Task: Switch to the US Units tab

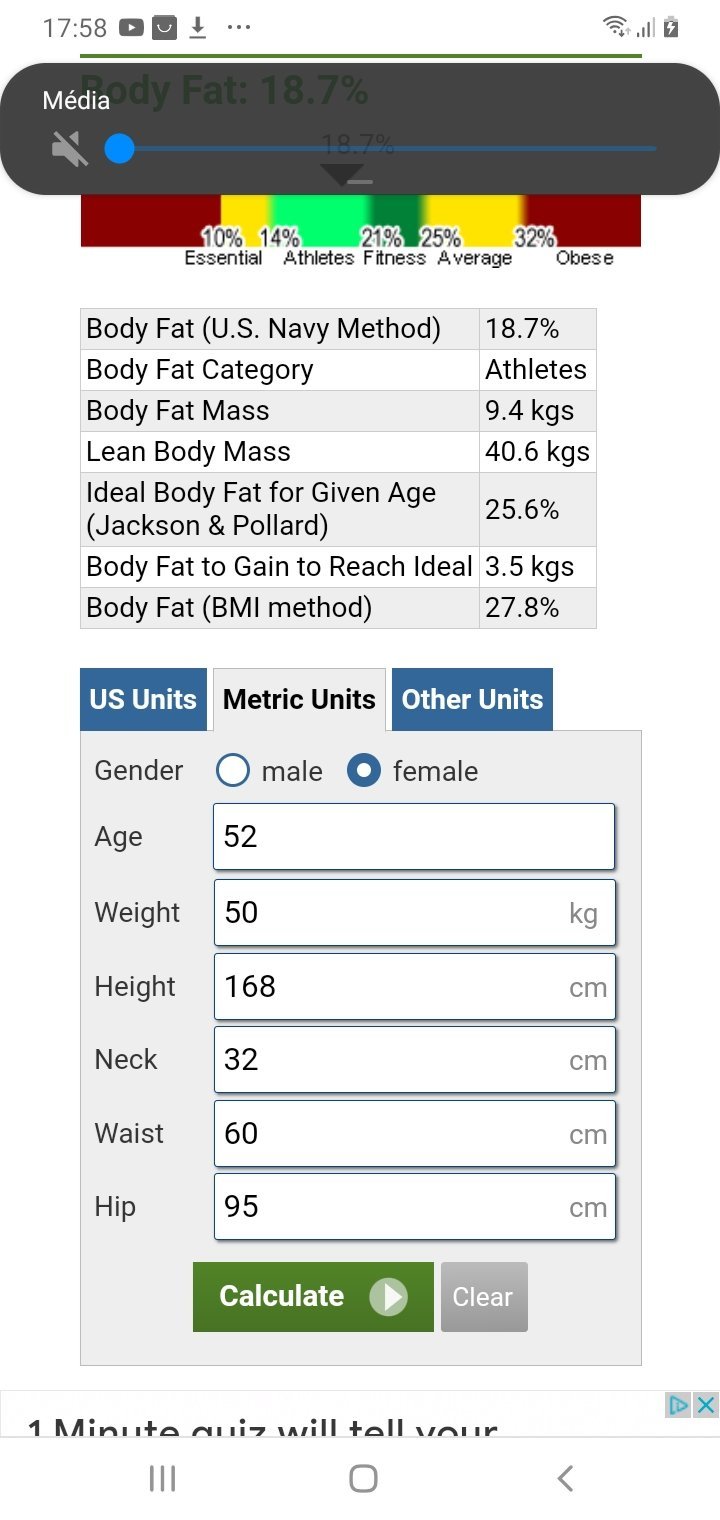Action: point(143,699)
